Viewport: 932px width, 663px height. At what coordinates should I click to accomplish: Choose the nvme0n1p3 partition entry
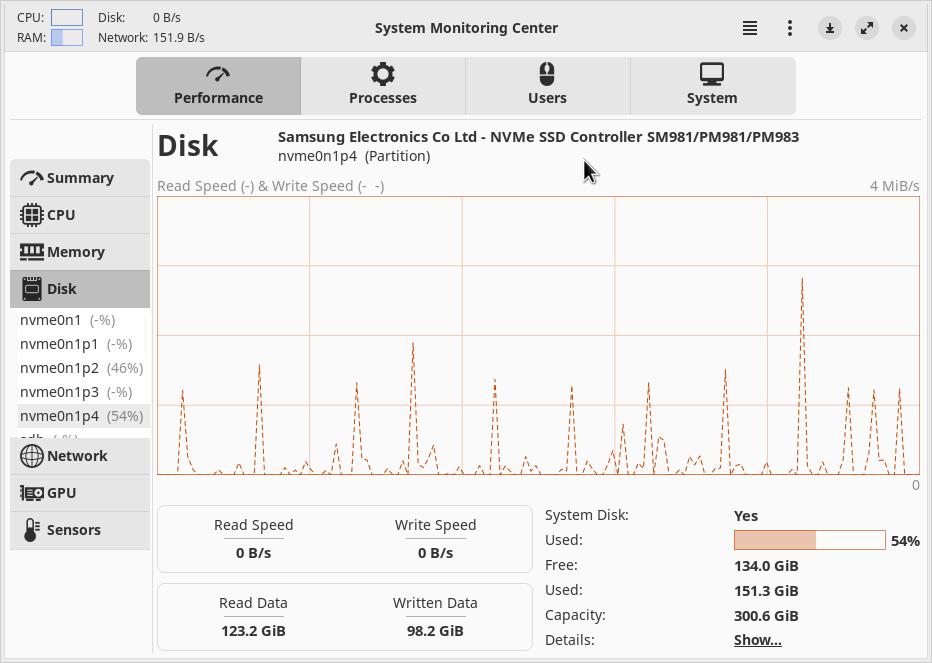[75, 392]
